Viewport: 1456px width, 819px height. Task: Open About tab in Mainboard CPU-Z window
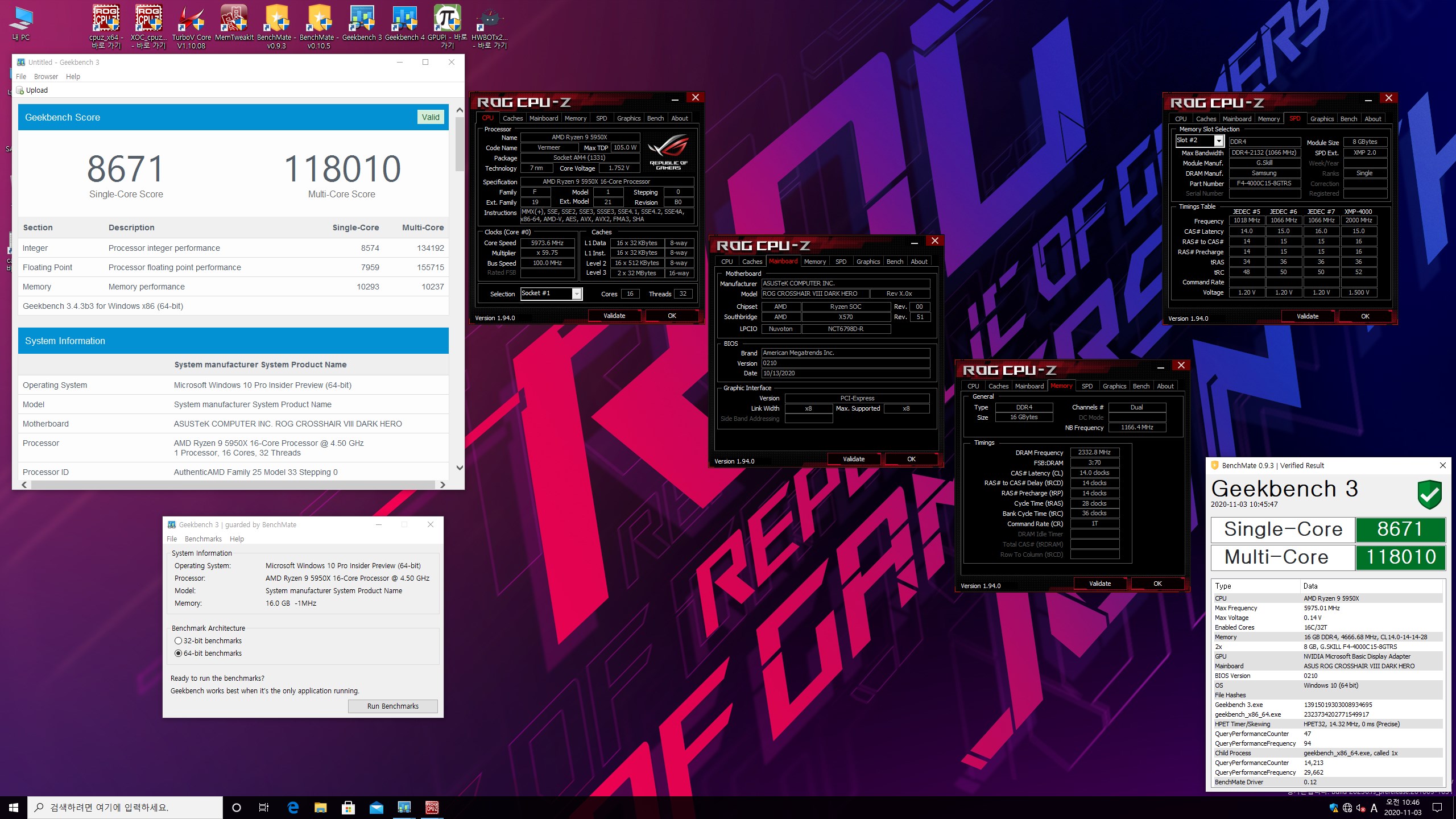[919, 262]
